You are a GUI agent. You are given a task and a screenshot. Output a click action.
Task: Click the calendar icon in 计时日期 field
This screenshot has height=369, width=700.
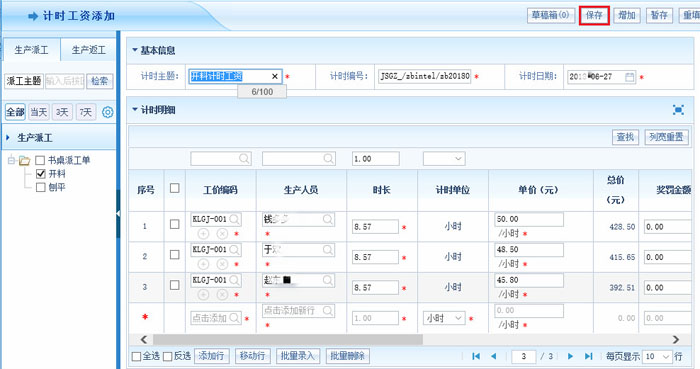629,77
